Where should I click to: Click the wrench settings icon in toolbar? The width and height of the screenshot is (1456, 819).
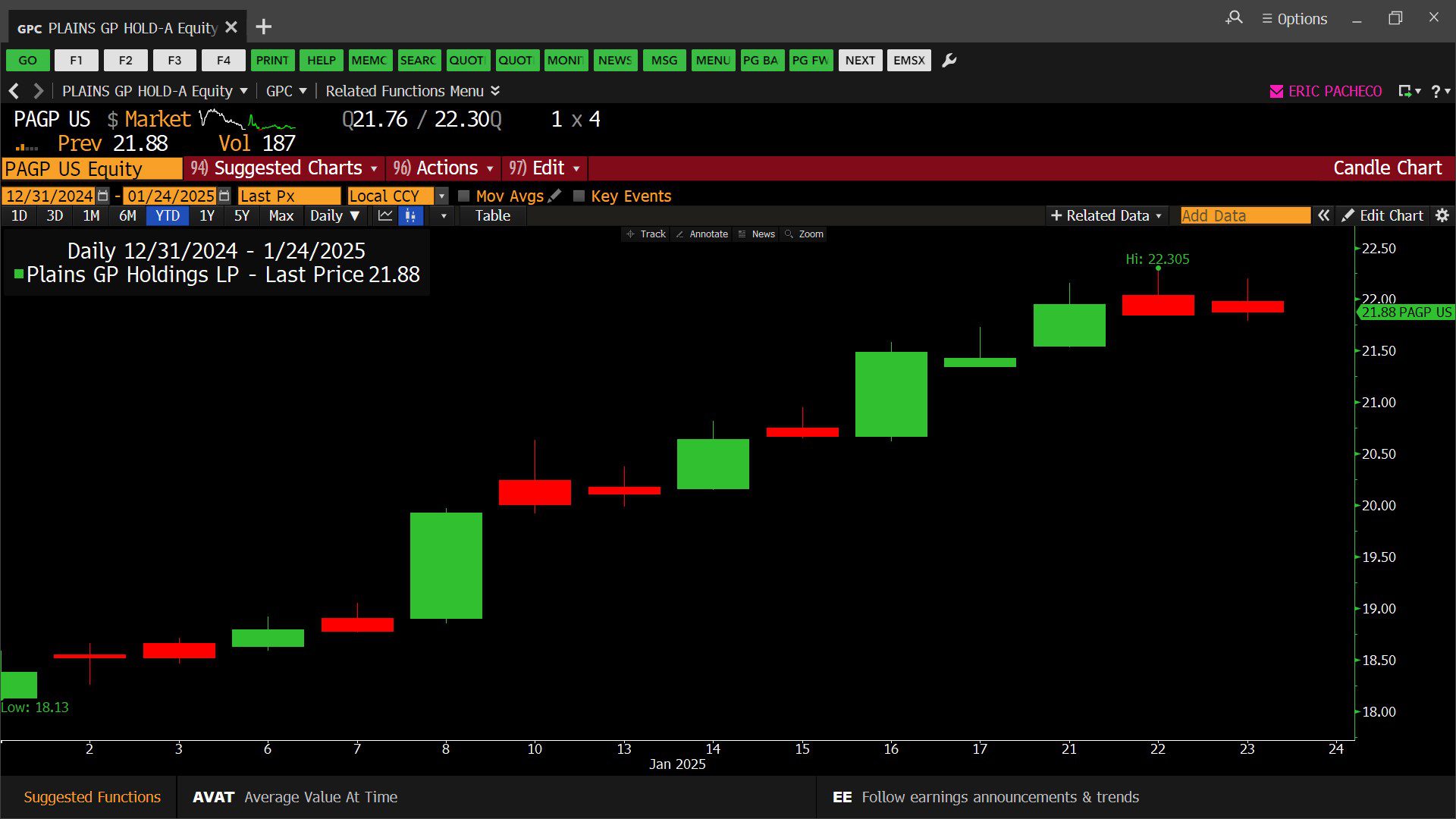[x=949, y=61]
